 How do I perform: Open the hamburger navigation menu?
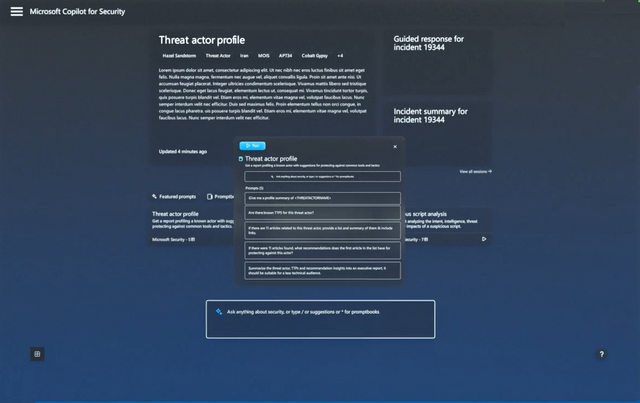(x=16, y=11)
